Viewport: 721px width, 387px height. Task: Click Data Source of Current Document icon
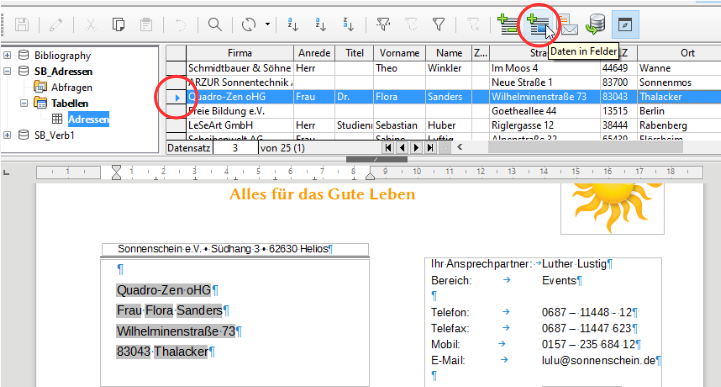pos(596,24)
